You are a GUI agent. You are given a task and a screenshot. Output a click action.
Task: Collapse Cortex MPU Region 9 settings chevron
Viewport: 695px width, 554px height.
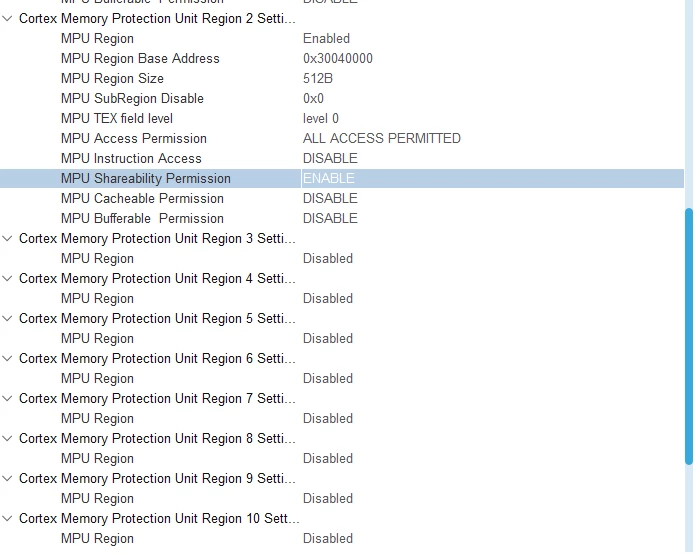pos(7,478)
